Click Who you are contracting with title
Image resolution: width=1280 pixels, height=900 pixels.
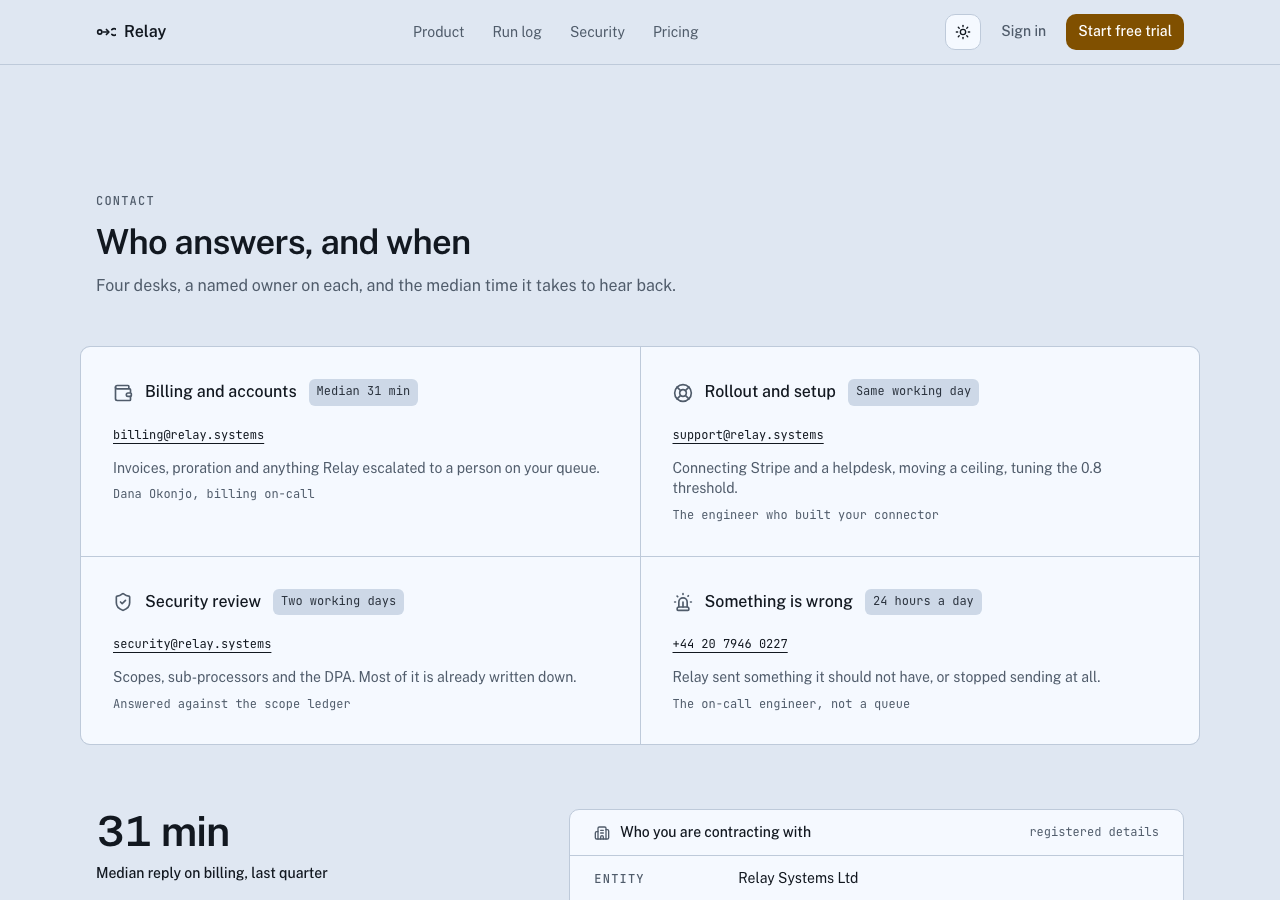click(x=715, y=832)
